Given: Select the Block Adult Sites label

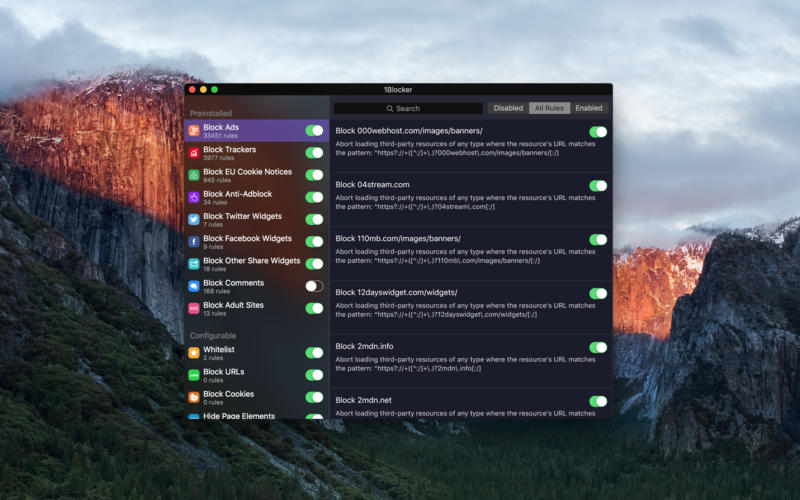Looking at the screenshot, I should (233, 305).
